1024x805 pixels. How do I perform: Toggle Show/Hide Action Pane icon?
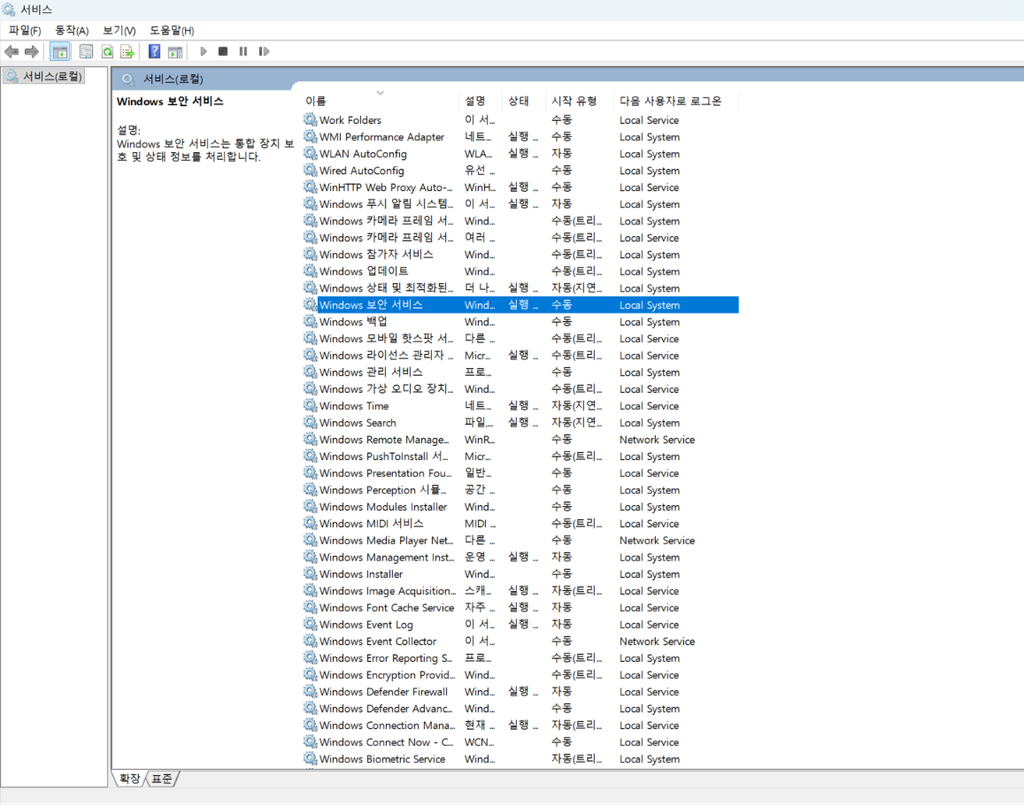pos(175,52)
